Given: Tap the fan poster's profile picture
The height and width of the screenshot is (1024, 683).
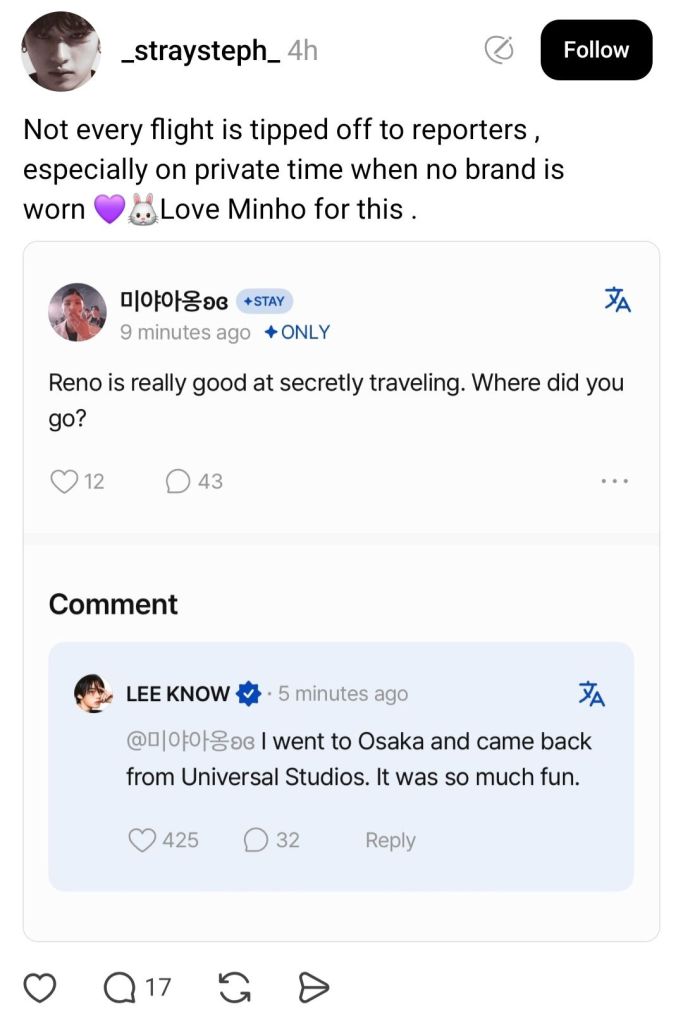Looking at the screenshot, I should pos(77,313).
